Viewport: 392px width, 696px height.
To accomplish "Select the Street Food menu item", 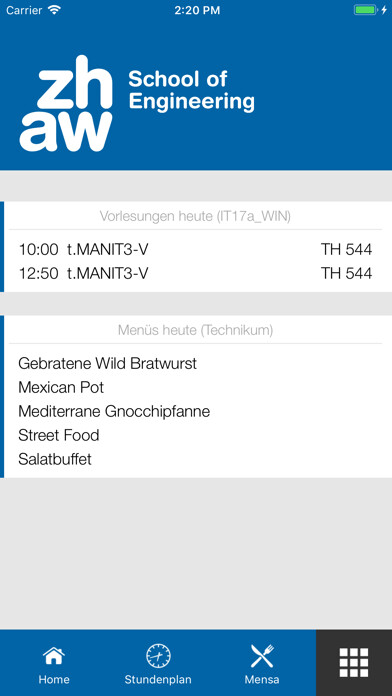I will pos(59,435).
